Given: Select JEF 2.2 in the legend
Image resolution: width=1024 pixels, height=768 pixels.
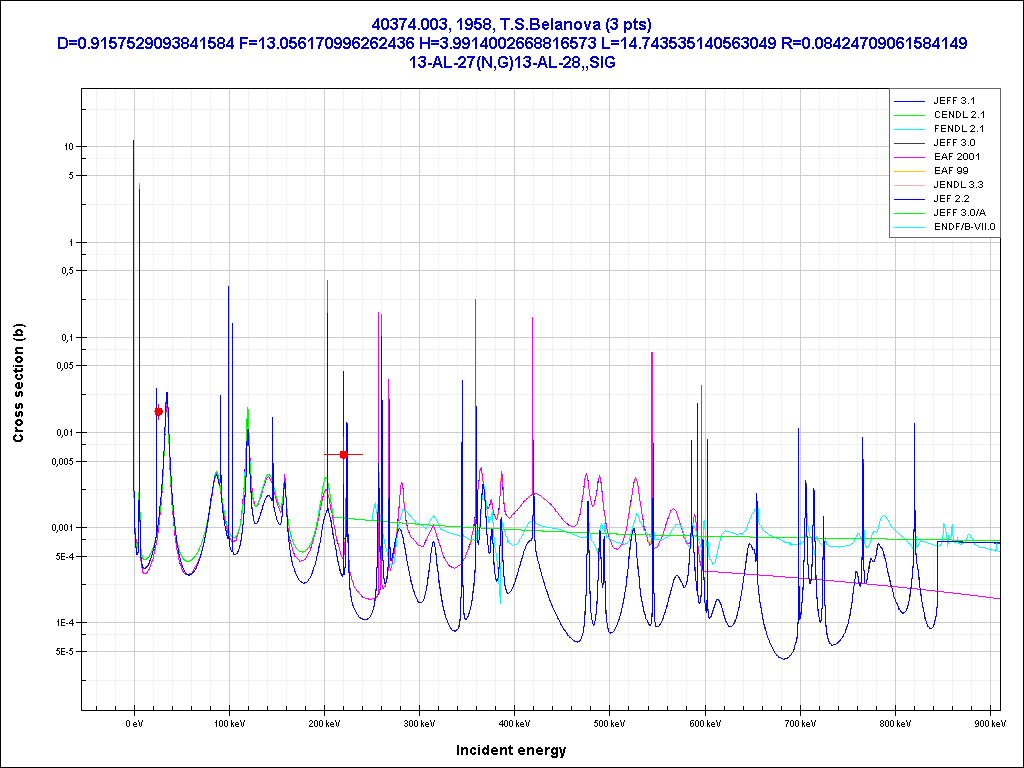Looking at the screenshot, I should click(951, 199).
